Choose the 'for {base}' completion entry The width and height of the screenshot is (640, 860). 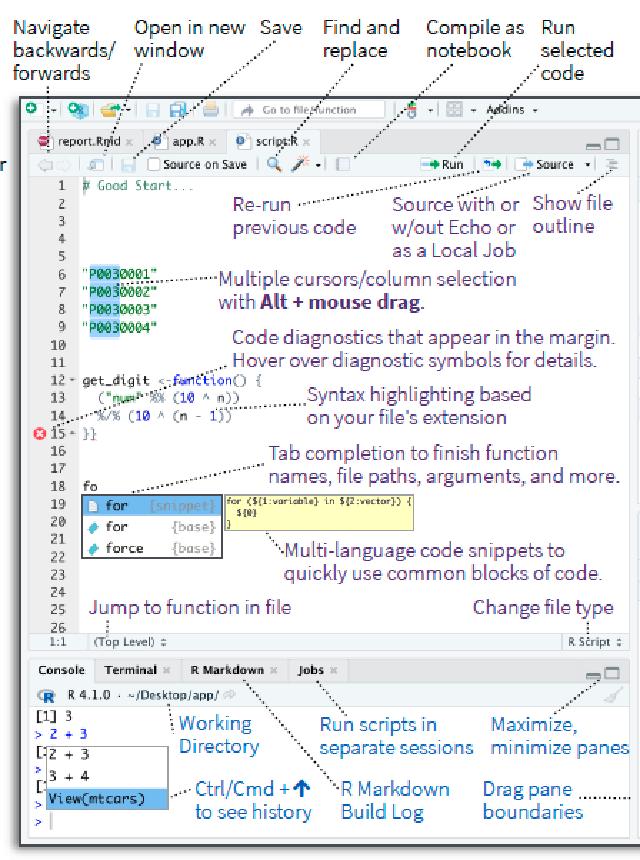point(152,527)
